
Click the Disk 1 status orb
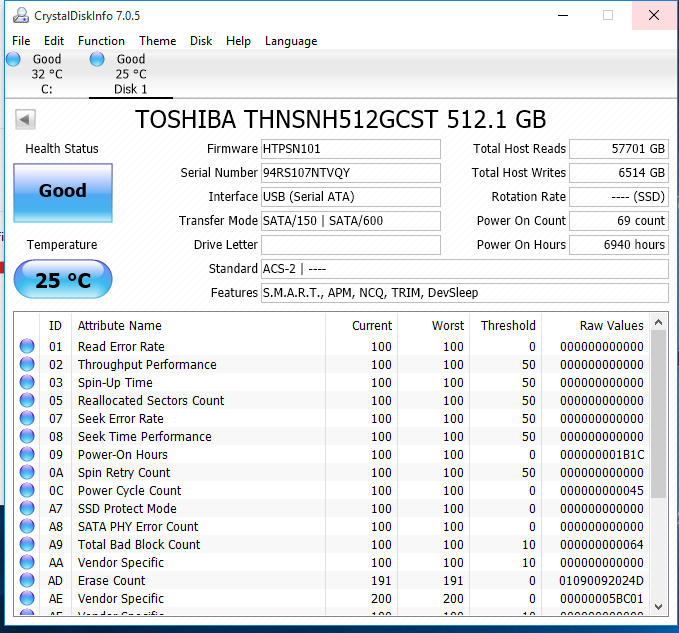pos(97,60)
